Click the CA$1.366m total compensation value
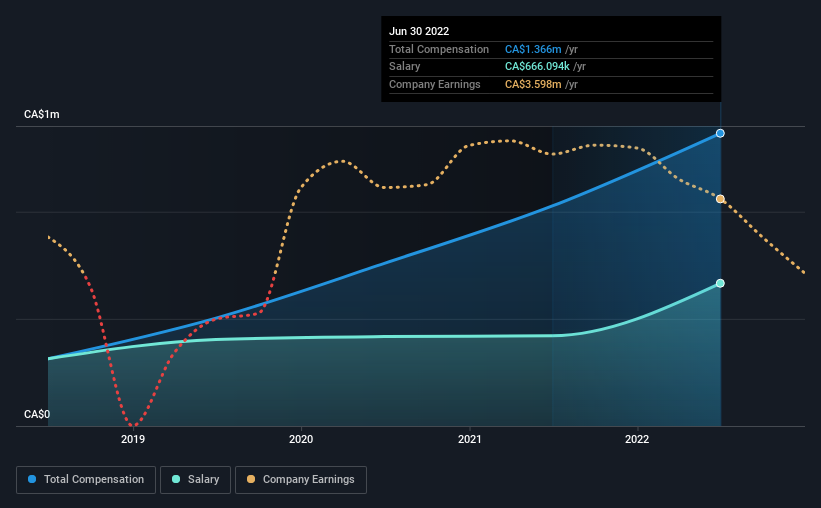This screenshot has height=508, width=821. (533, 49)
